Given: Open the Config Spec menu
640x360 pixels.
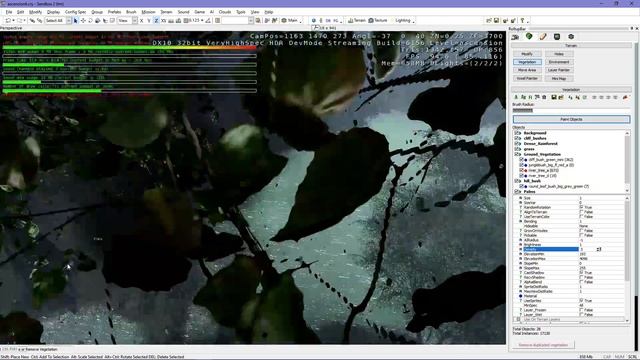Looking at the screenshot, I should pyautogui.click(x=76, y=12).
